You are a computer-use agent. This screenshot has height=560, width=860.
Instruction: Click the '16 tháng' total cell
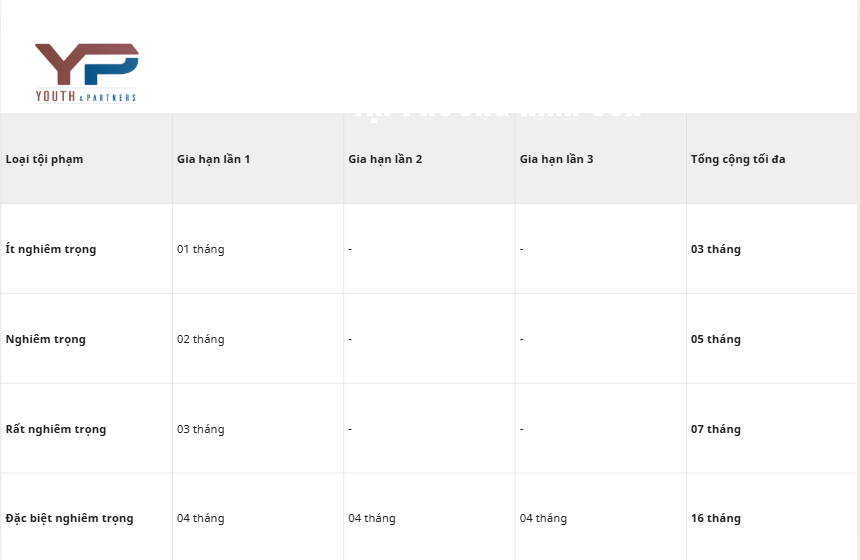coord(716,518)
